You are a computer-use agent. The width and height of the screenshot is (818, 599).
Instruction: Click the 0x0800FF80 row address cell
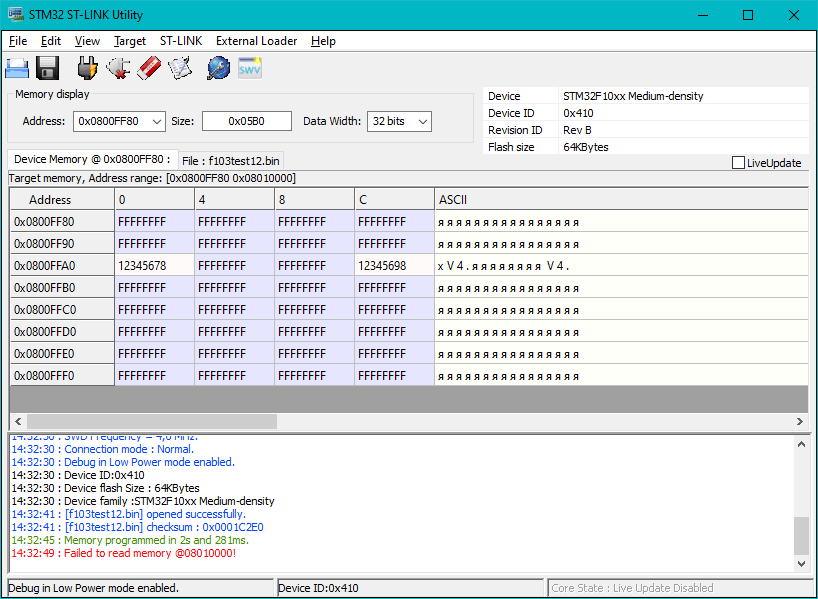coord(62,222)
